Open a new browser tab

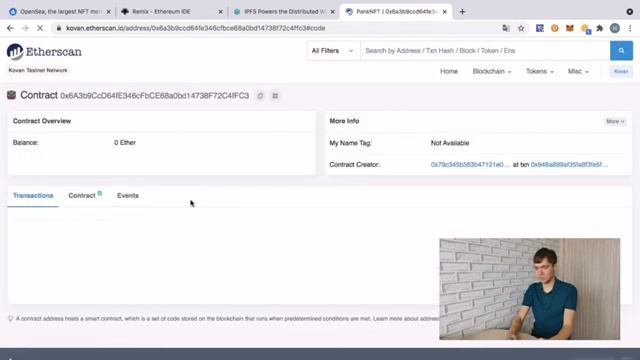(462, 12)
